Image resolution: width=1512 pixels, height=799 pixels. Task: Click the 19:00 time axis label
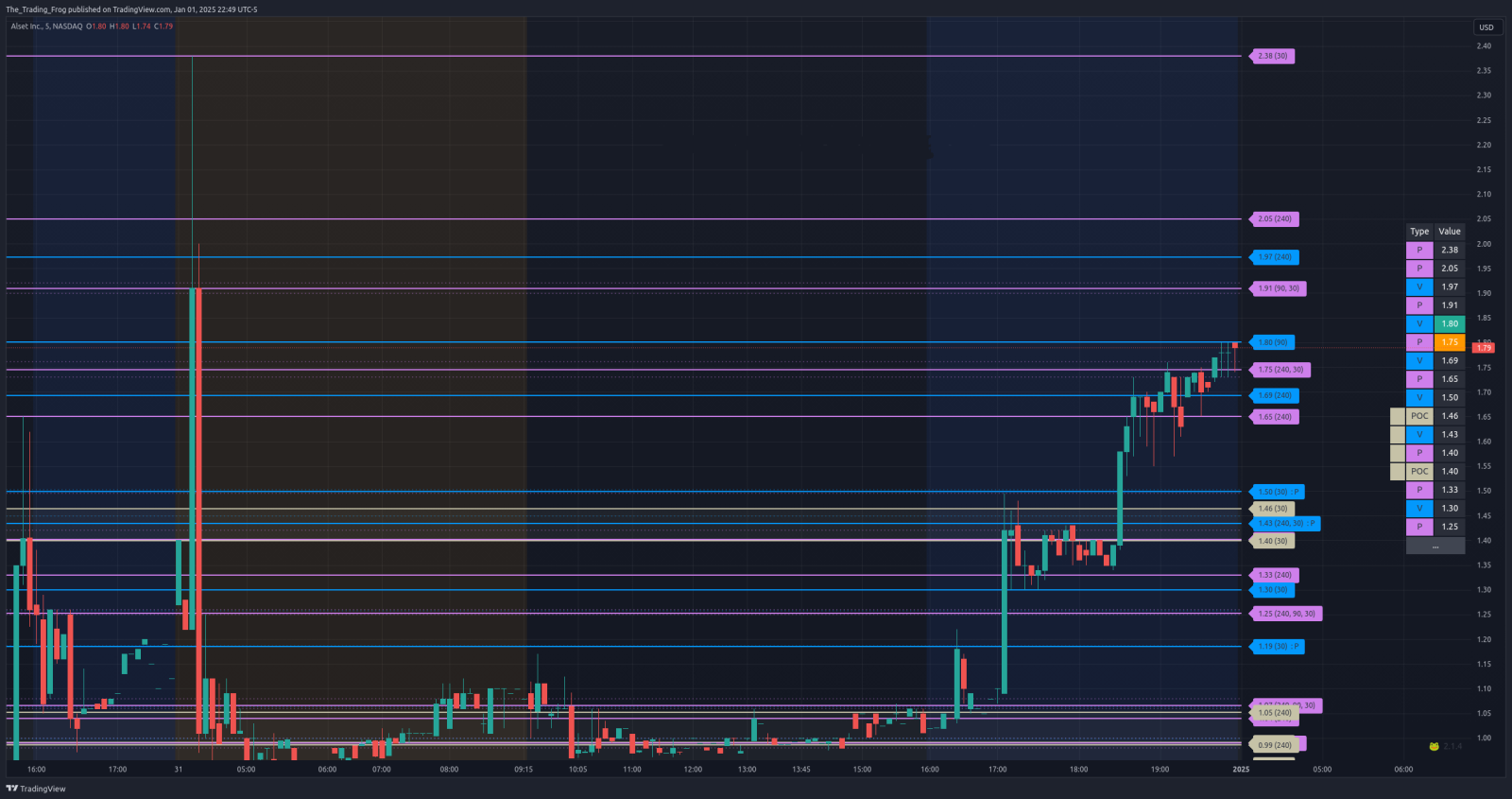[1160, 770]
